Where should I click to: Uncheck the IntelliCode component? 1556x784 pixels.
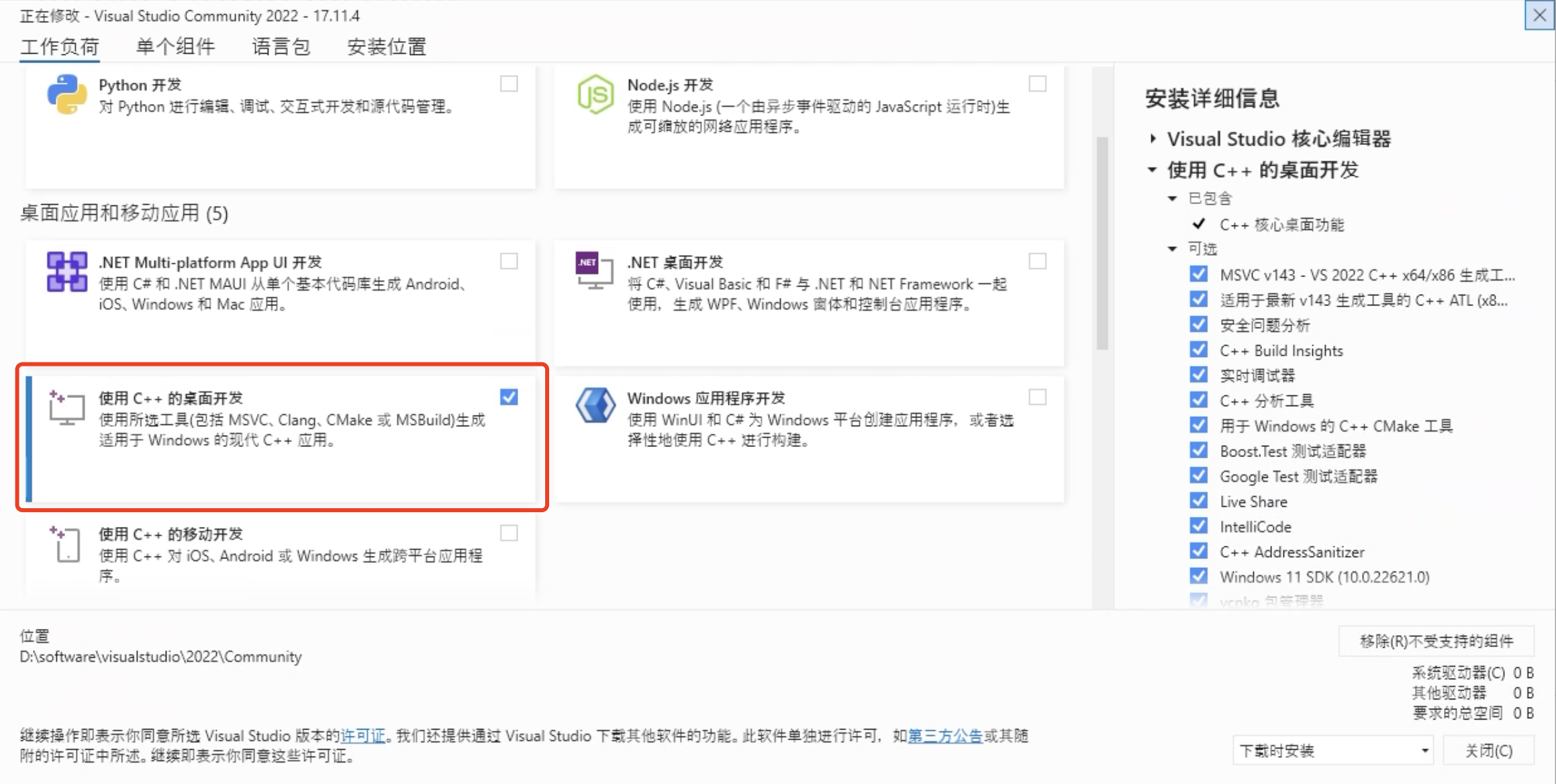coord(1198,526)
